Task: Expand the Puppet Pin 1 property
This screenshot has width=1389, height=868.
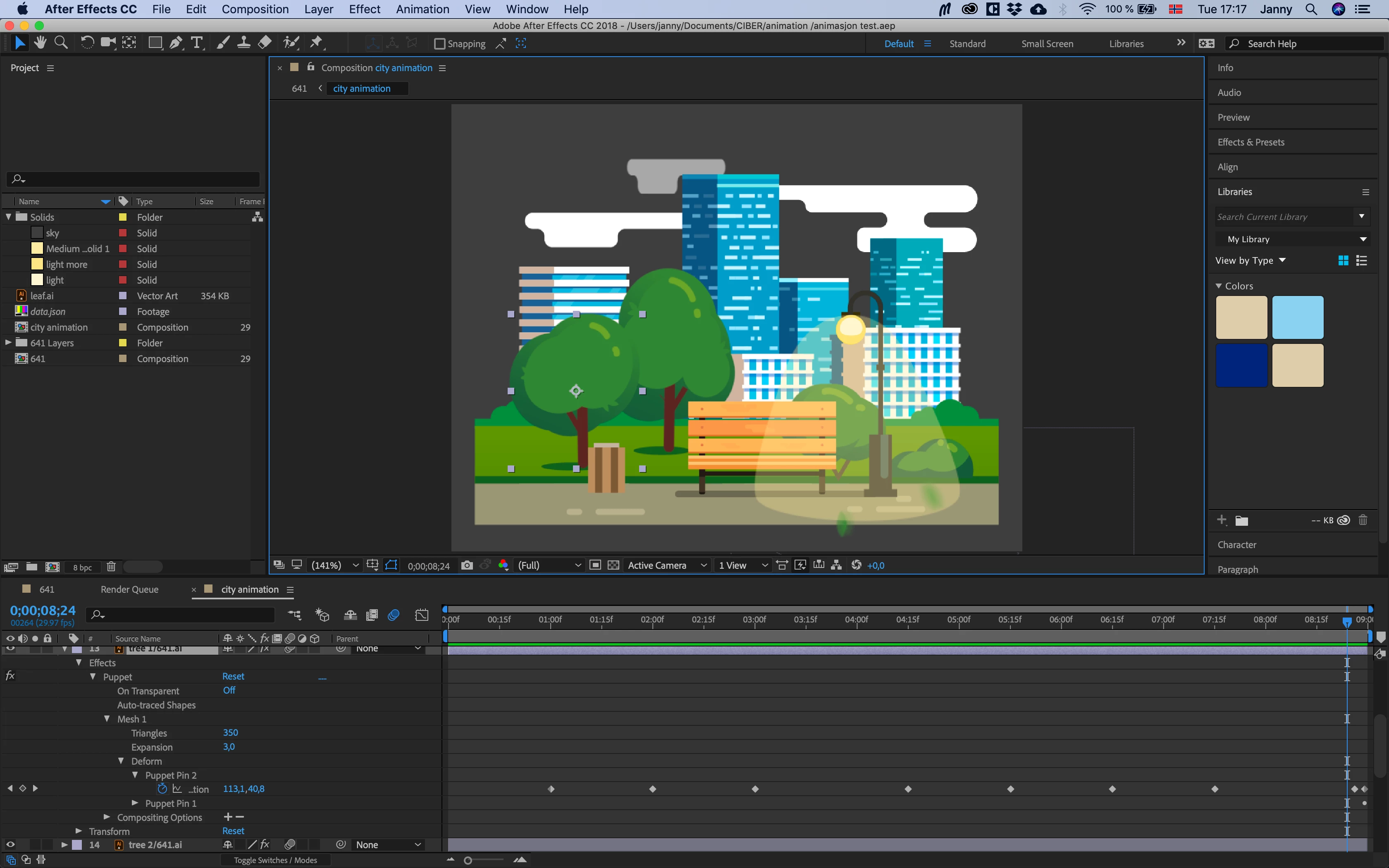Action: (135, 803)
